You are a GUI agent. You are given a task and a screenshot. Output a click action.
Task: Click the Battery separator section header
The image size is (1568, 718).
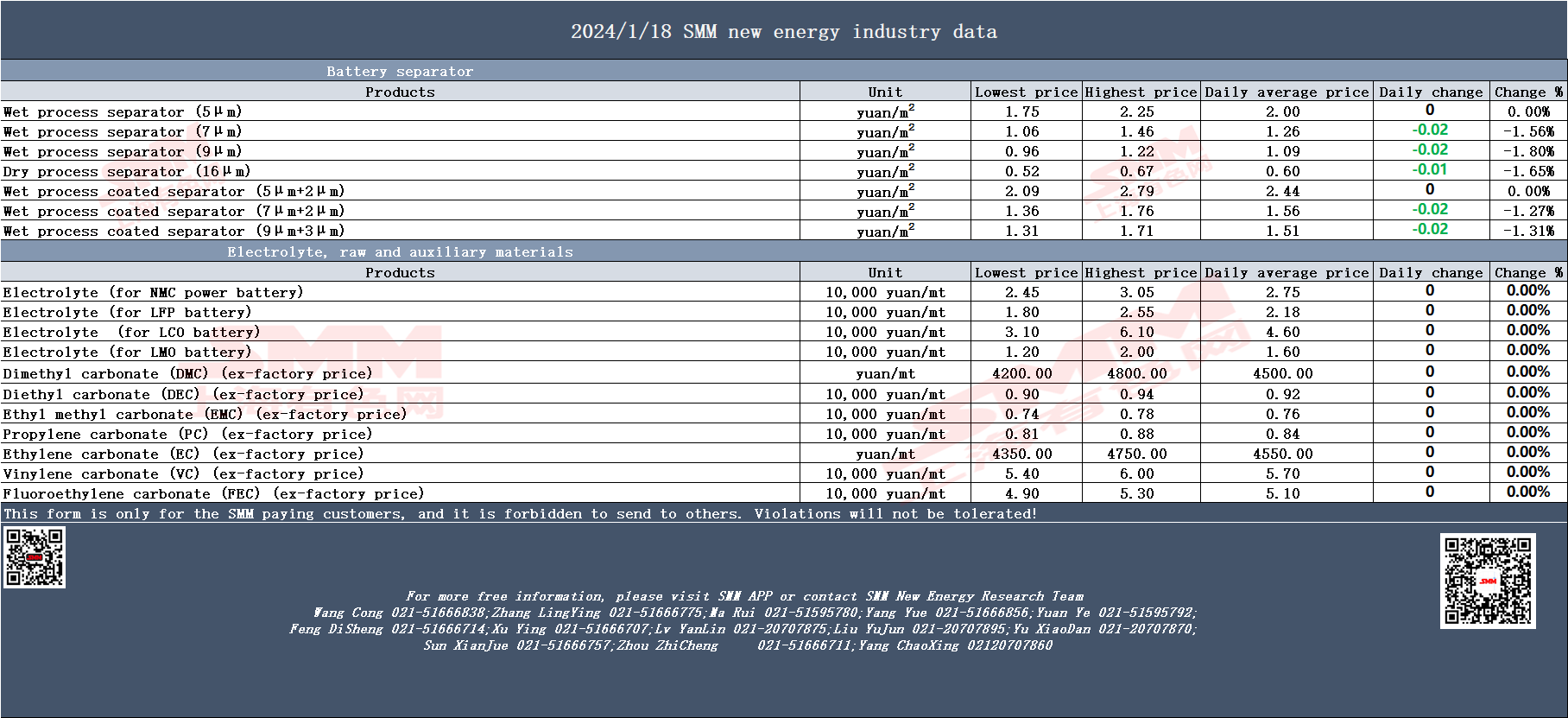pos(399,72)
